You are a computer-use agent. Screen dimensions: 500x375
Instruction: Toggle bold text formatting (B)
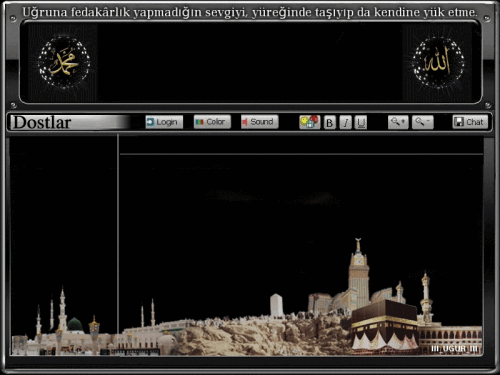[330, 123]
